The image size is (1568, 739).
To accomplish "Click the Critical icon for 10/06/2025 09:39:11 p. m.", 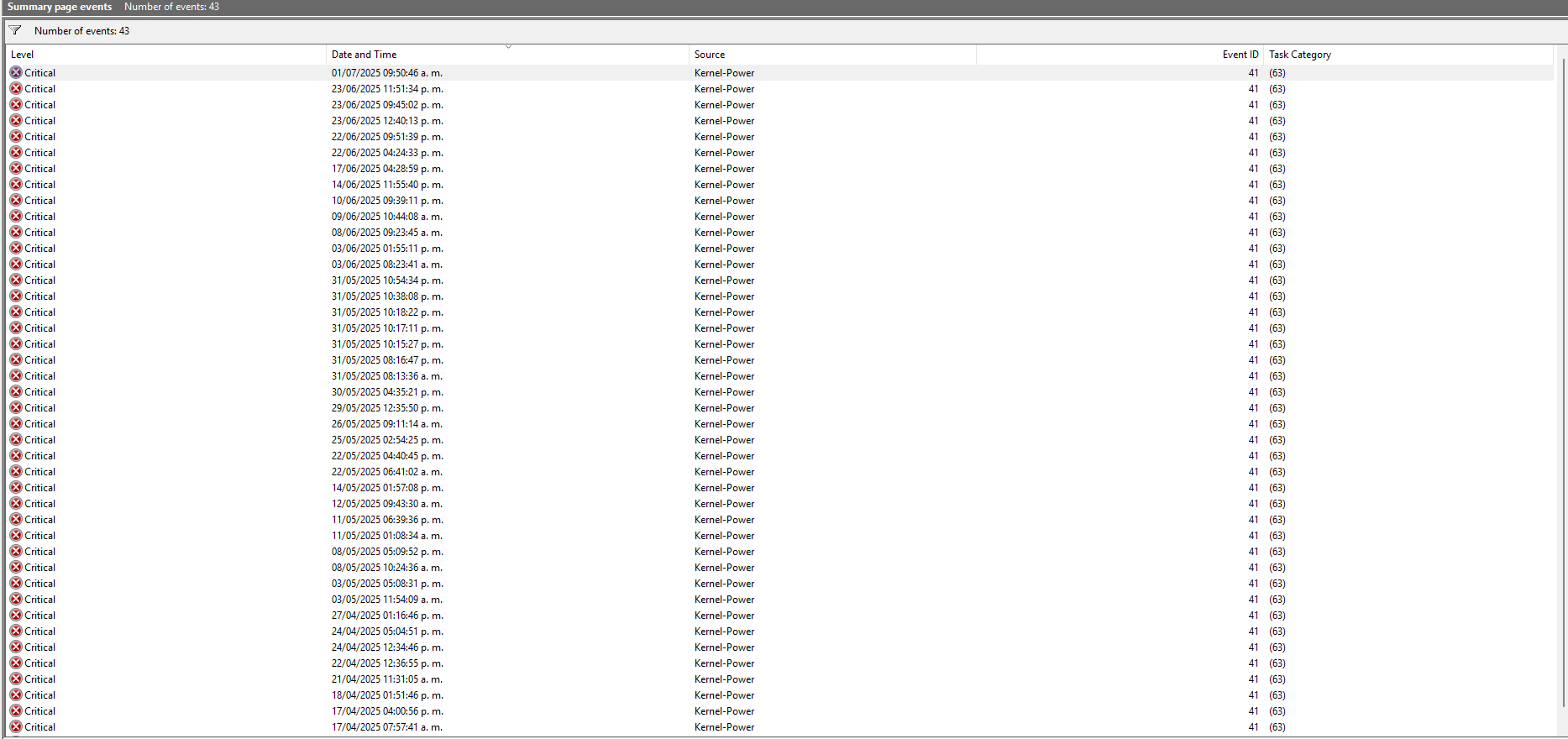I will pos(16,201).
